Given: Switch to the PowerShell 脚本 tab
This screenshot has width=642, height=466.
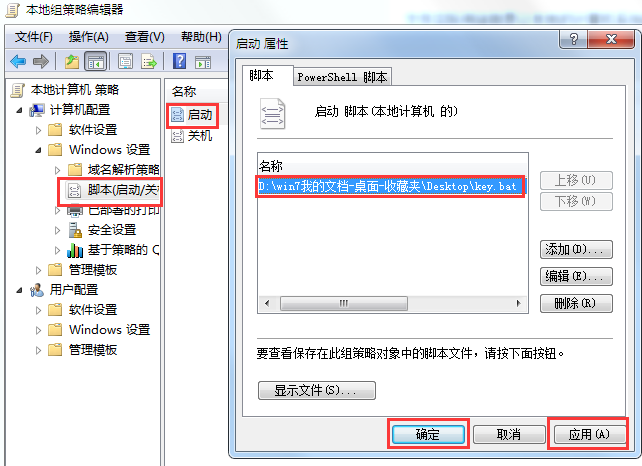Looking at the screenshot, I should (342, 77).
